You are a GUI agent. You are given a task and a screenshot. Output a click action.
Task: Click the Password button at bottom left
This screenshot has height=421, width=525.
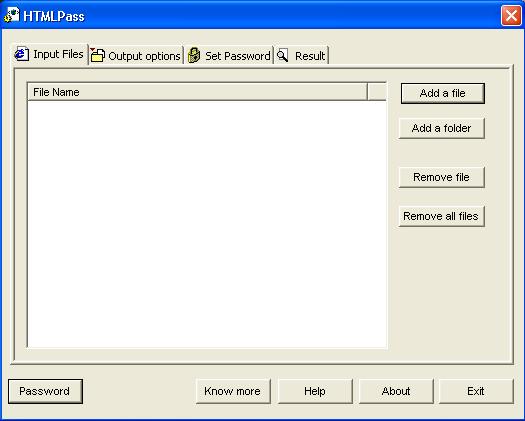pyautogui.click(x=46, y=391)
